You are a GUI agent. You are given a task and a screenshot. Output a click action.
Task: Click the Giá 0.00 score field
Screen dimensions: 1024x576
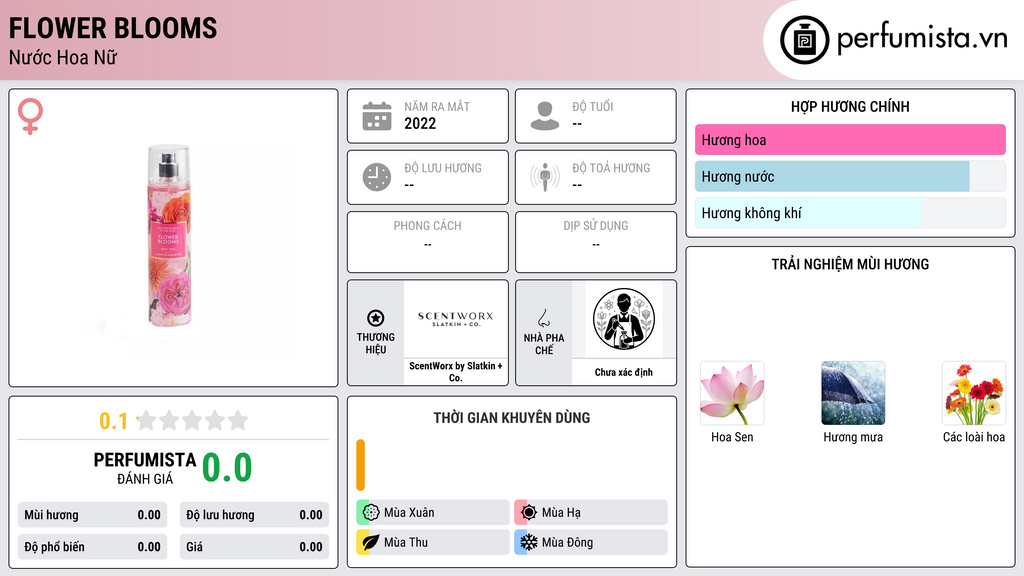pos(254,547)
